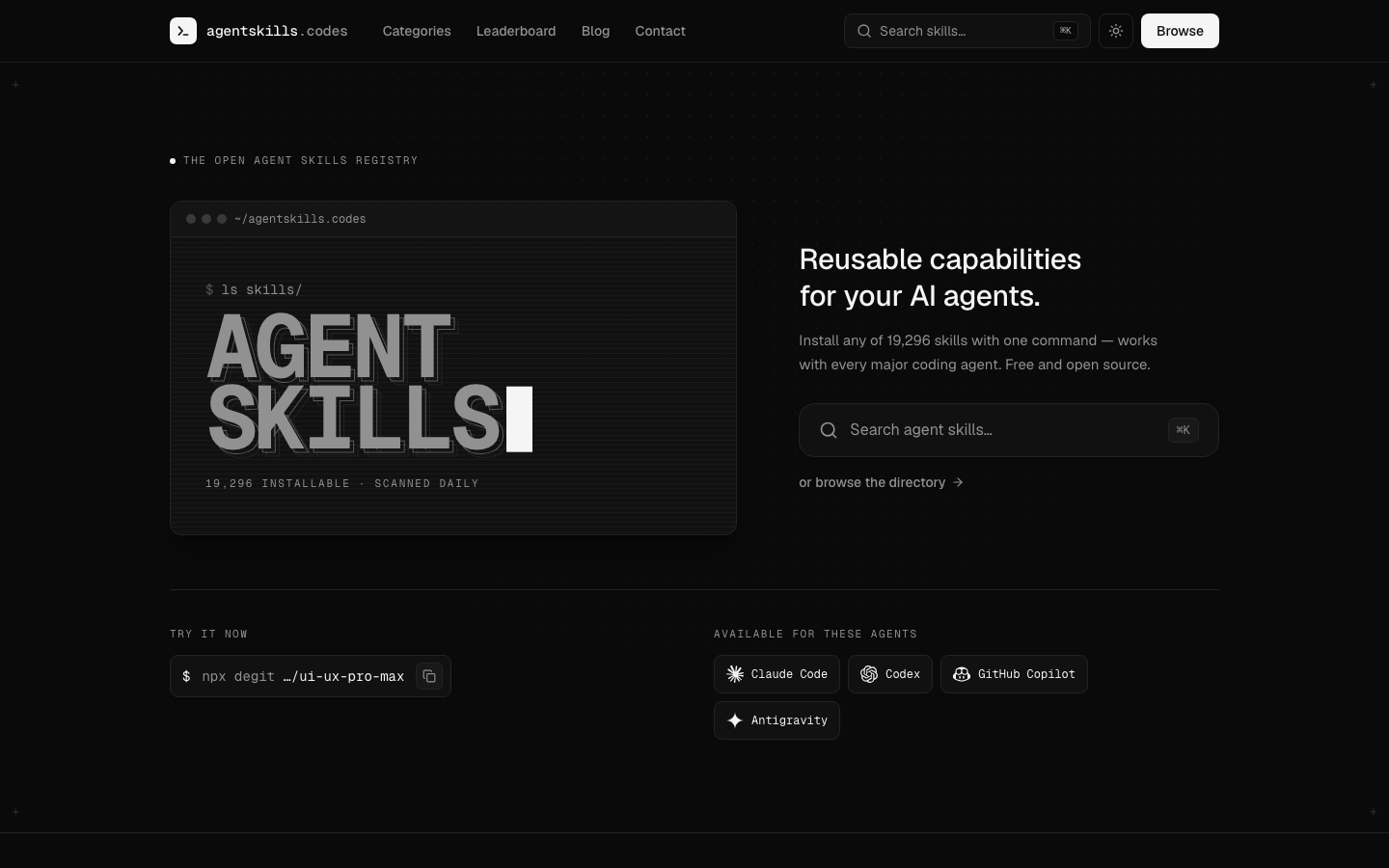
Task: Click the arrow next to browse the directory
Action: (958, 482)
